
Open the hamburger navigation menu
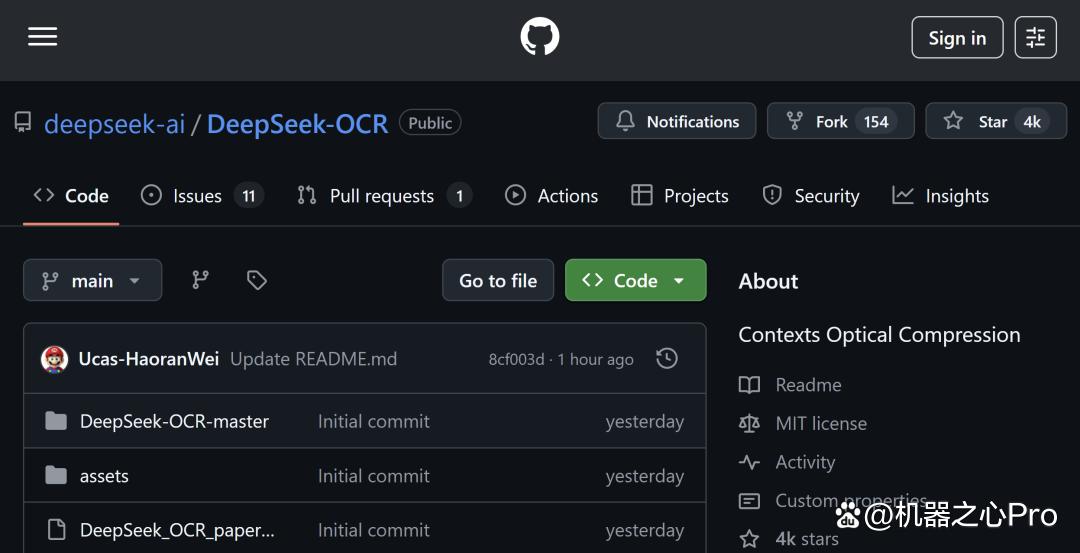point(42,36)
